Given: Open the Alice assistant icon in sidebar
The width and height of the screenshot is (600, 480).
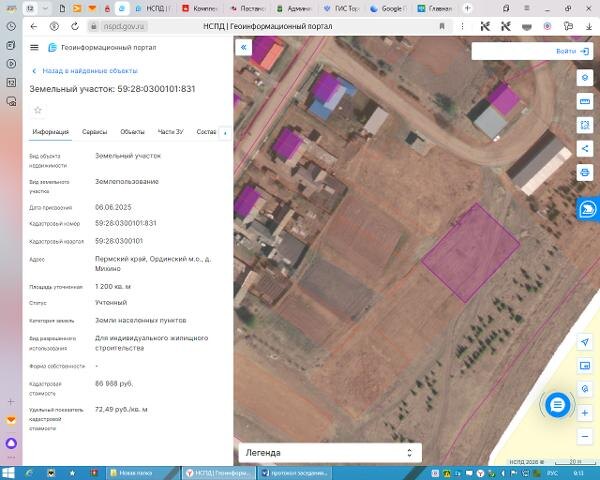Looking at the screenshot, I should tap(11, 443).
